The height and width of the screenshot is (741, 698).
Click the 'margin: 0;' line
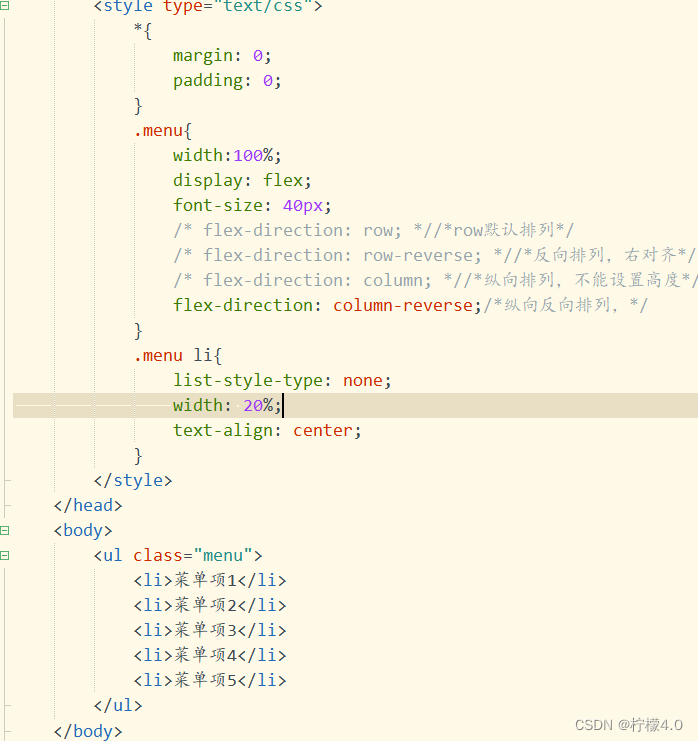(222, 56)
